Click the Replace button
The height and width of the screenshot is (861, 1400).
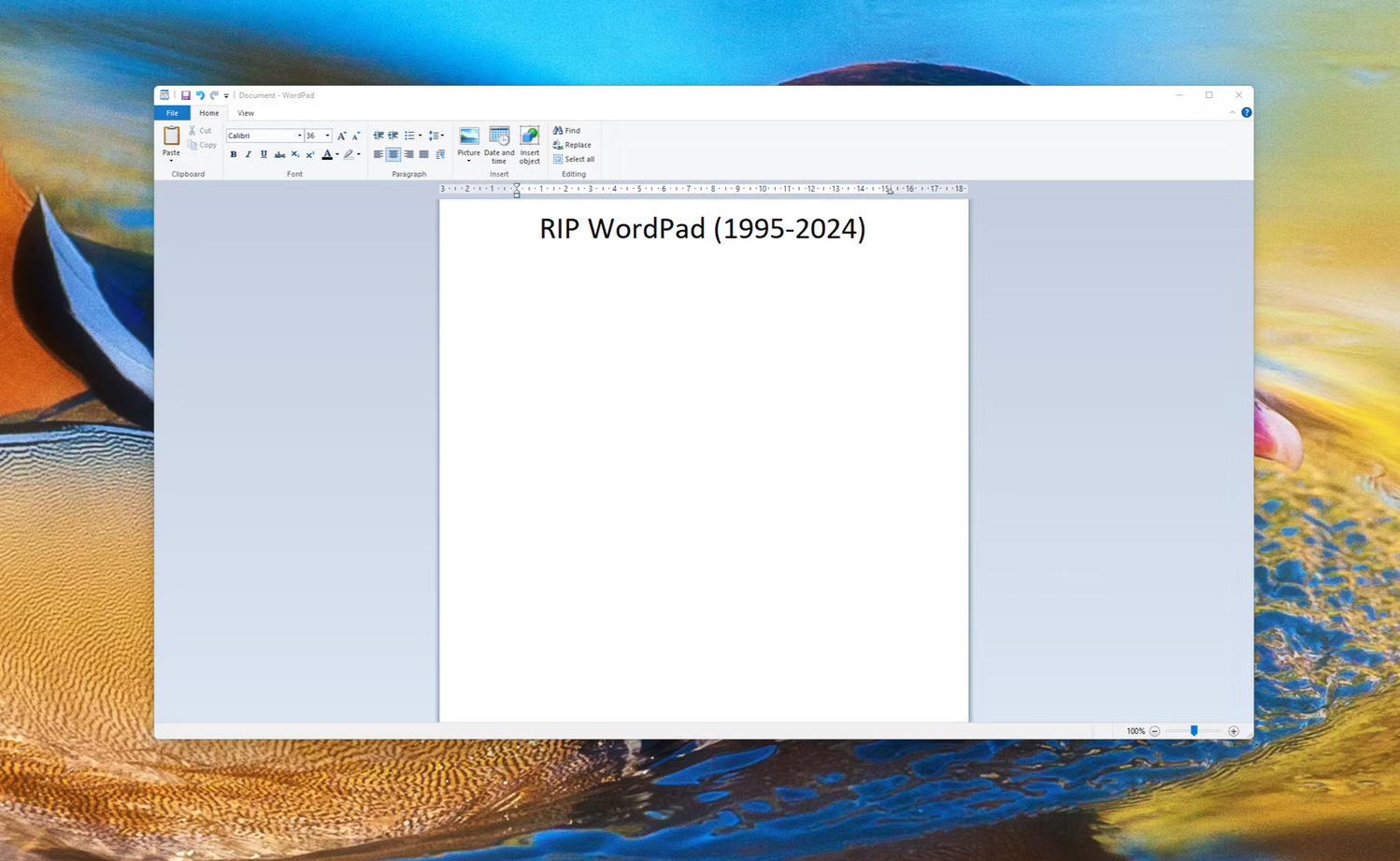point(572,145)
